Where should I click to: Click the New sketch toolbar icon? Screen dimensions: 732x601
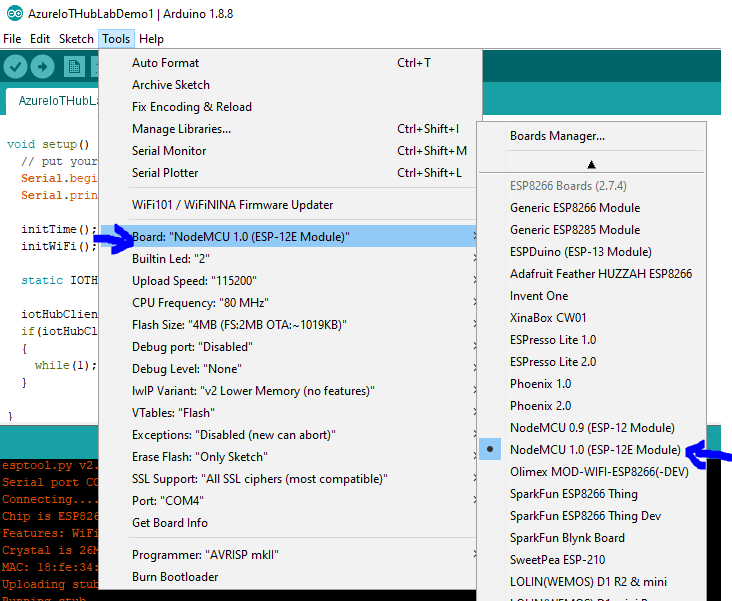point(74,67)
